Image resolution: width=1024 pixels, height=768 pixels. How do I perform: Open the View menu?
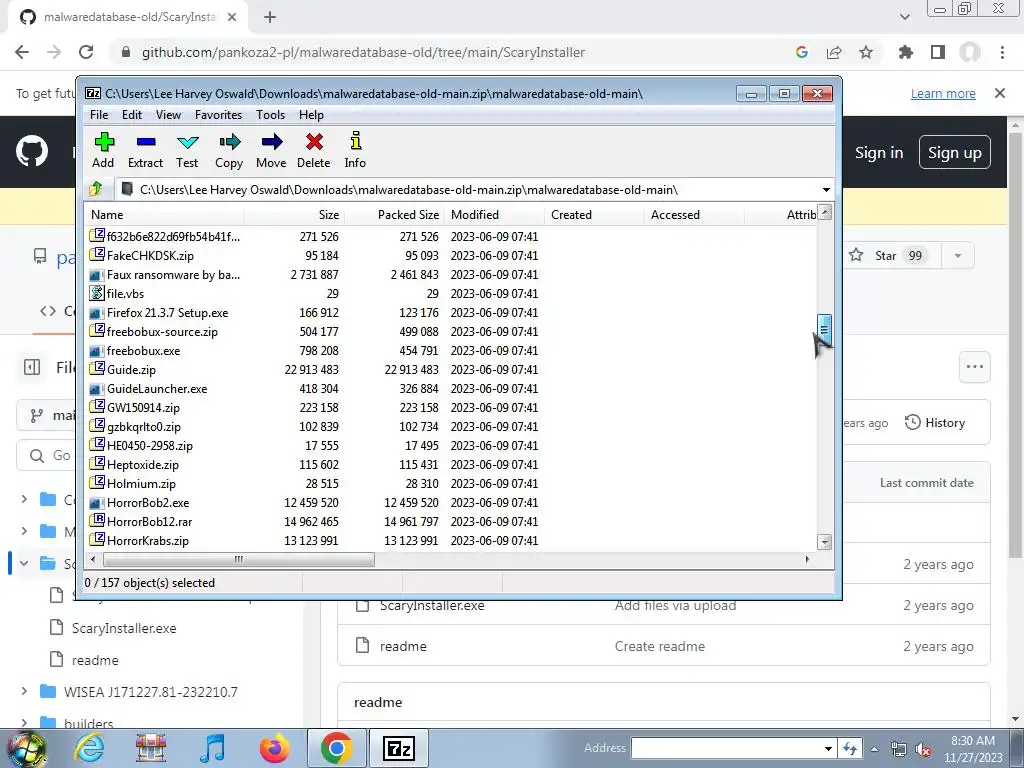[168, 115]
